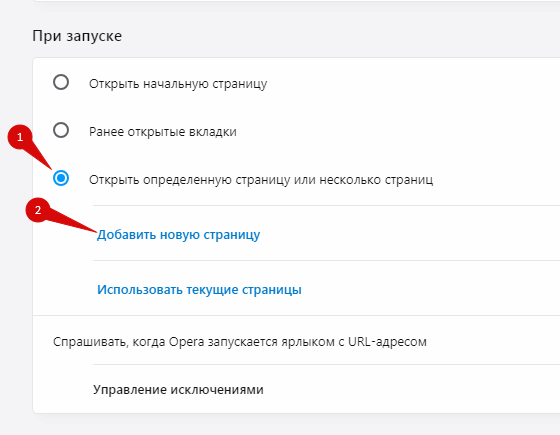
Task: Click the 'Использовать текущие страницы' link
Action: click(199, 290)
